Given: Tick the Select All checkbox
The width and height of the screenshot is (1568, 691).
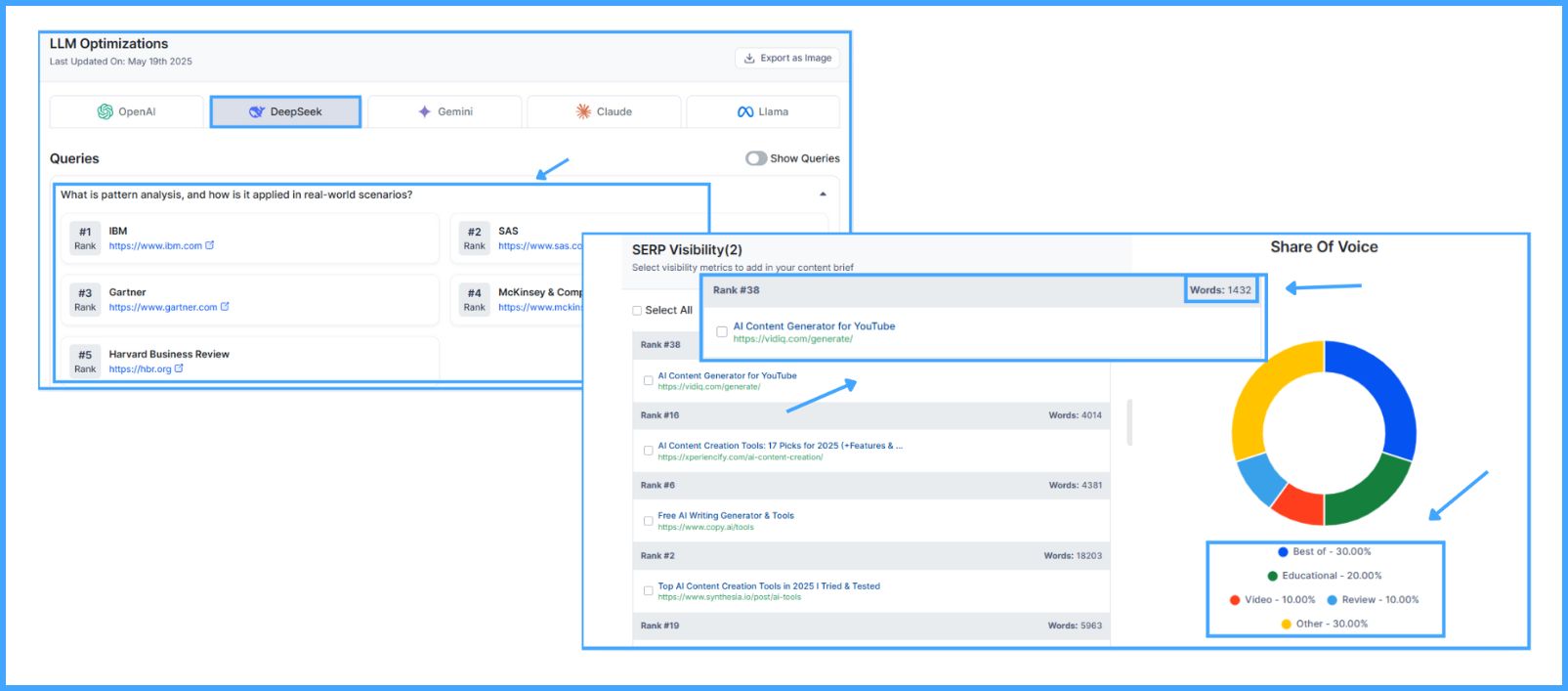Looking at the screenshot, I should [637, 311].
